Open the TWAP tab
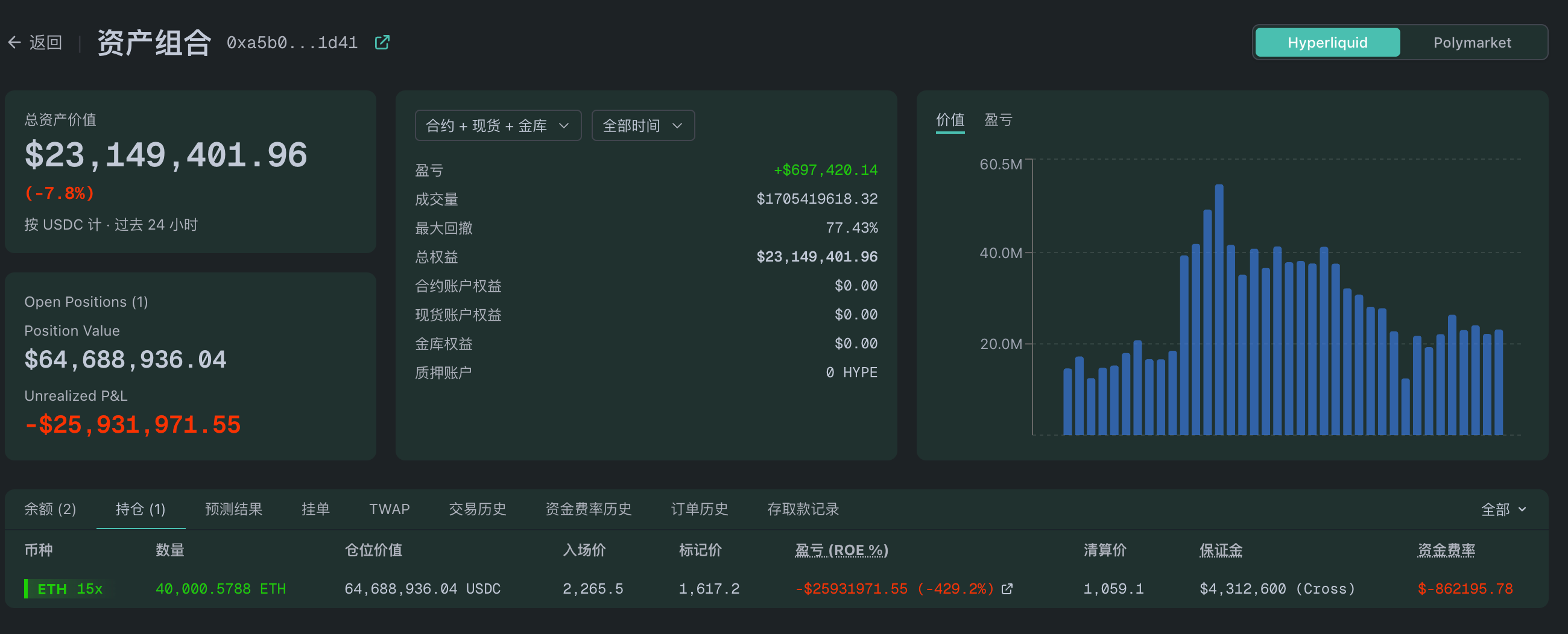Viewport: 1568px width, 634px height. [389, 509]
